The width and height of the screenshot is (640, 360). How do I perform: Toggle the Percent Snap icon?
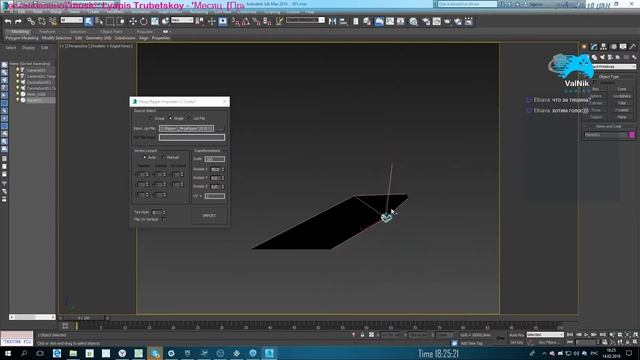point(257,21)
